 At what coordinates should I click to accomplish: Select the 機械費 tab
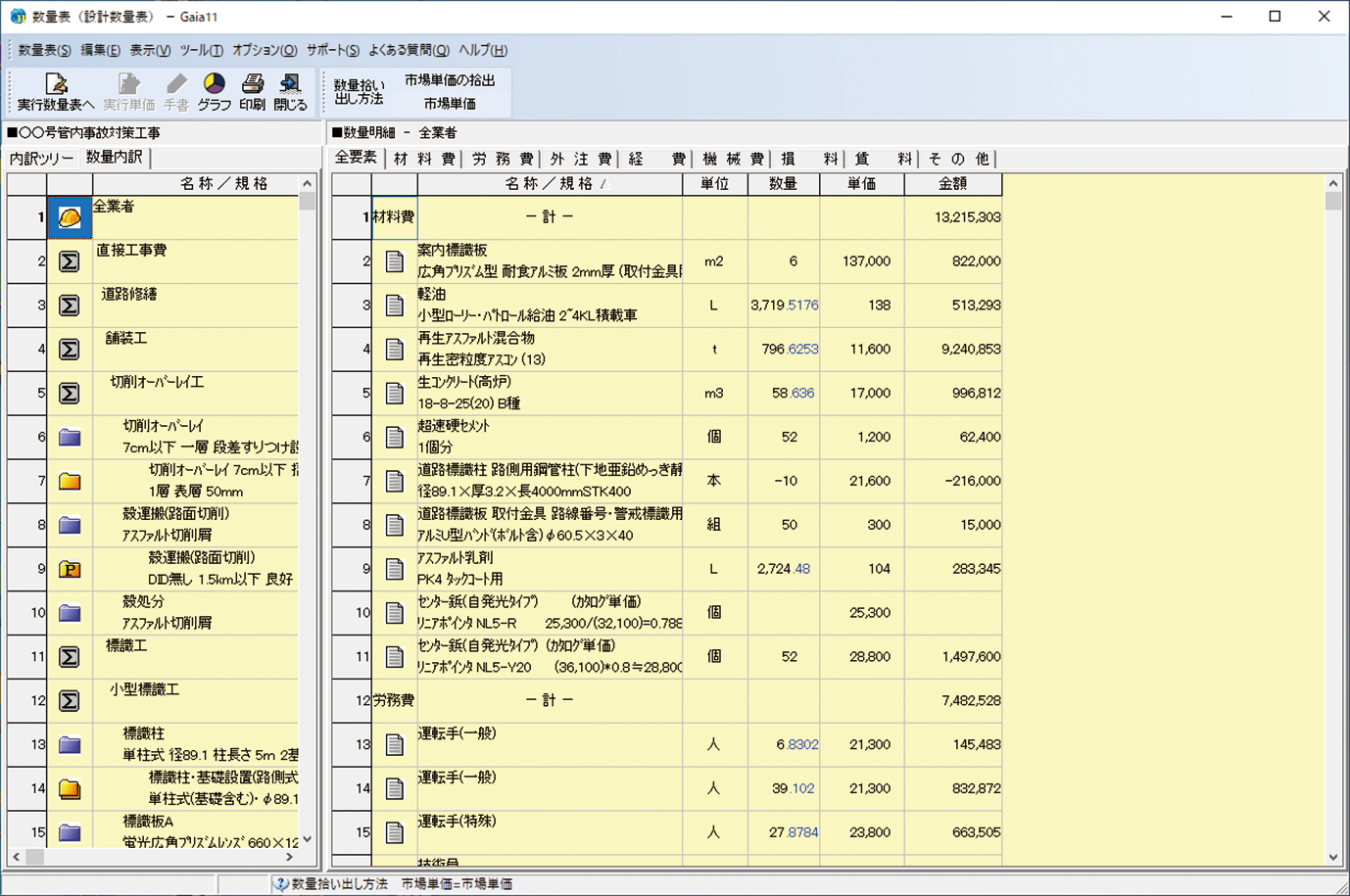(733, 159)
